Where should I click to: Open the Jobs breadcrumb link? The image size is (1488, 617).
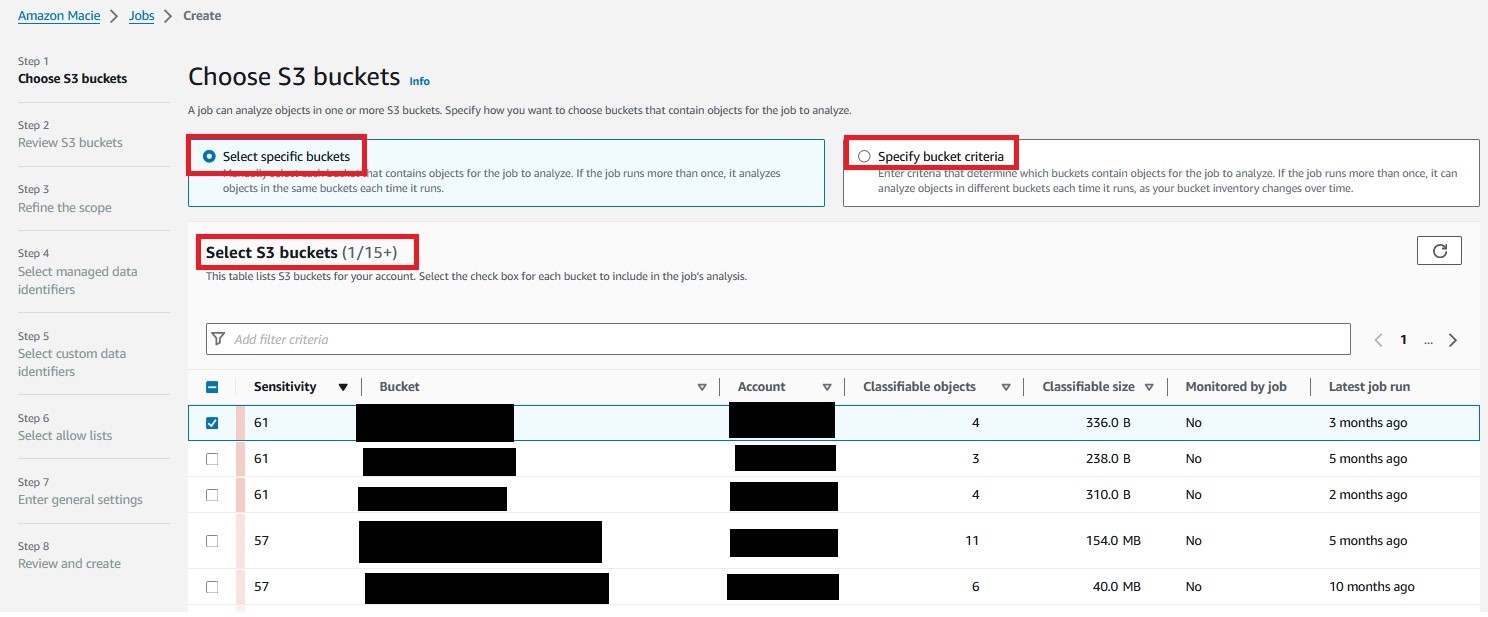142,16
